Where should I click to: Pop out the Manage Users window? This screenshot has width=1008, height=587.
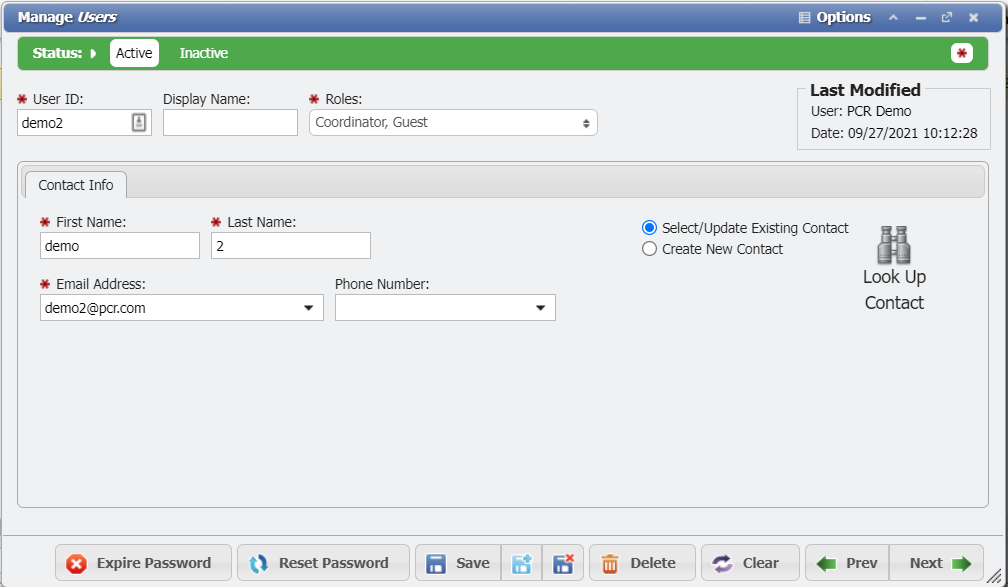pyautogui.click(x=947, y=17)
